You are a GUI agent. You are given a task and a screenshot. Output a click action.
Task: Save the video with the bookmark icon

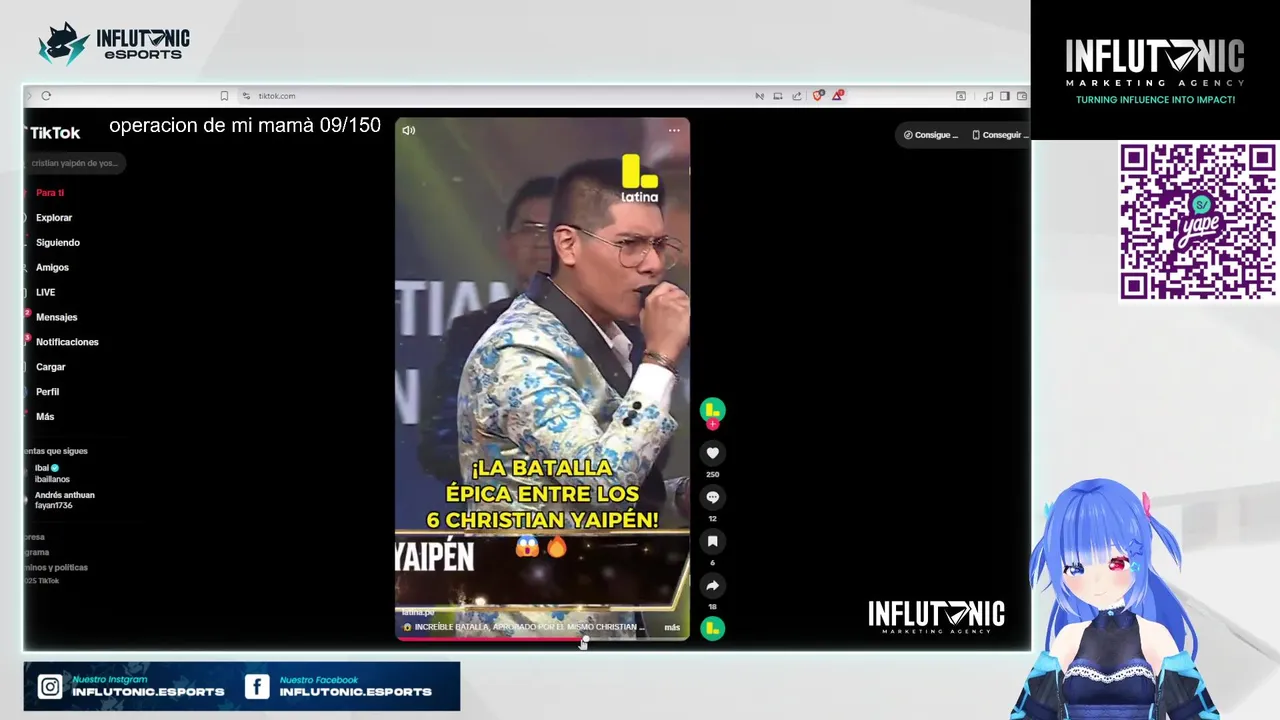(712, 541)
